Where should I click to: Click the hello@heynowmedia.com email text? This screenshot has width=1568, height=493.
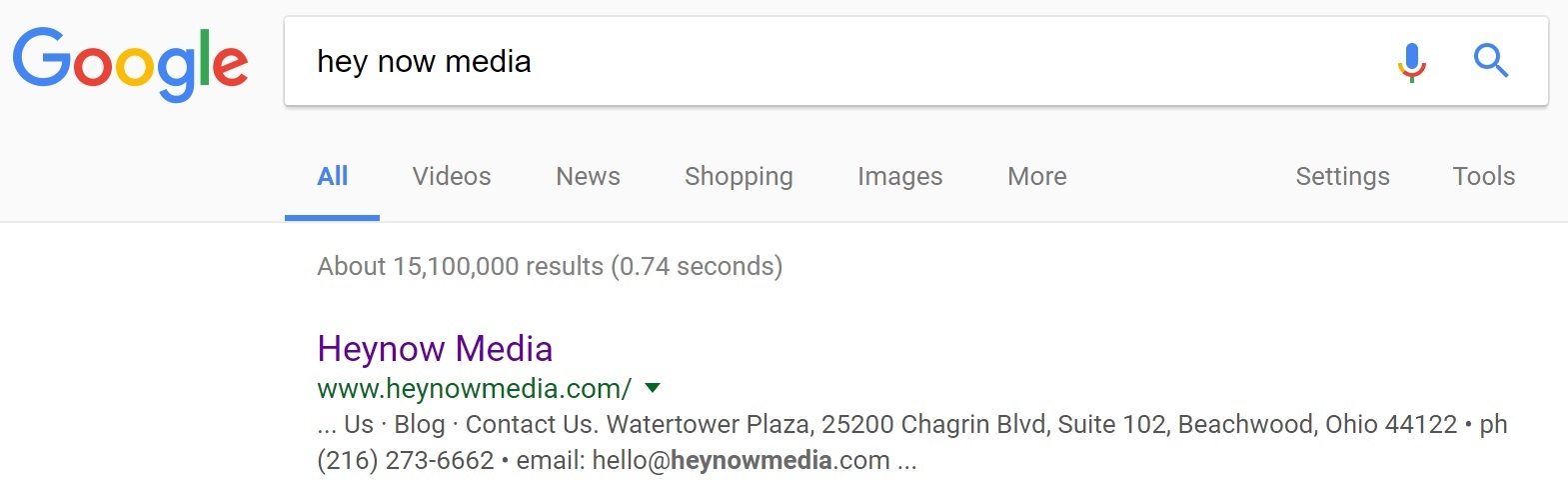(741, 461)
